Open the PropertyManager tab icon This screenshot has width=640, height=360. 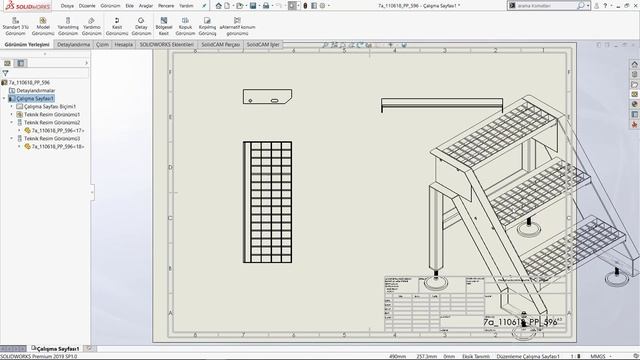pyautogui.click(x=20, y=63)
